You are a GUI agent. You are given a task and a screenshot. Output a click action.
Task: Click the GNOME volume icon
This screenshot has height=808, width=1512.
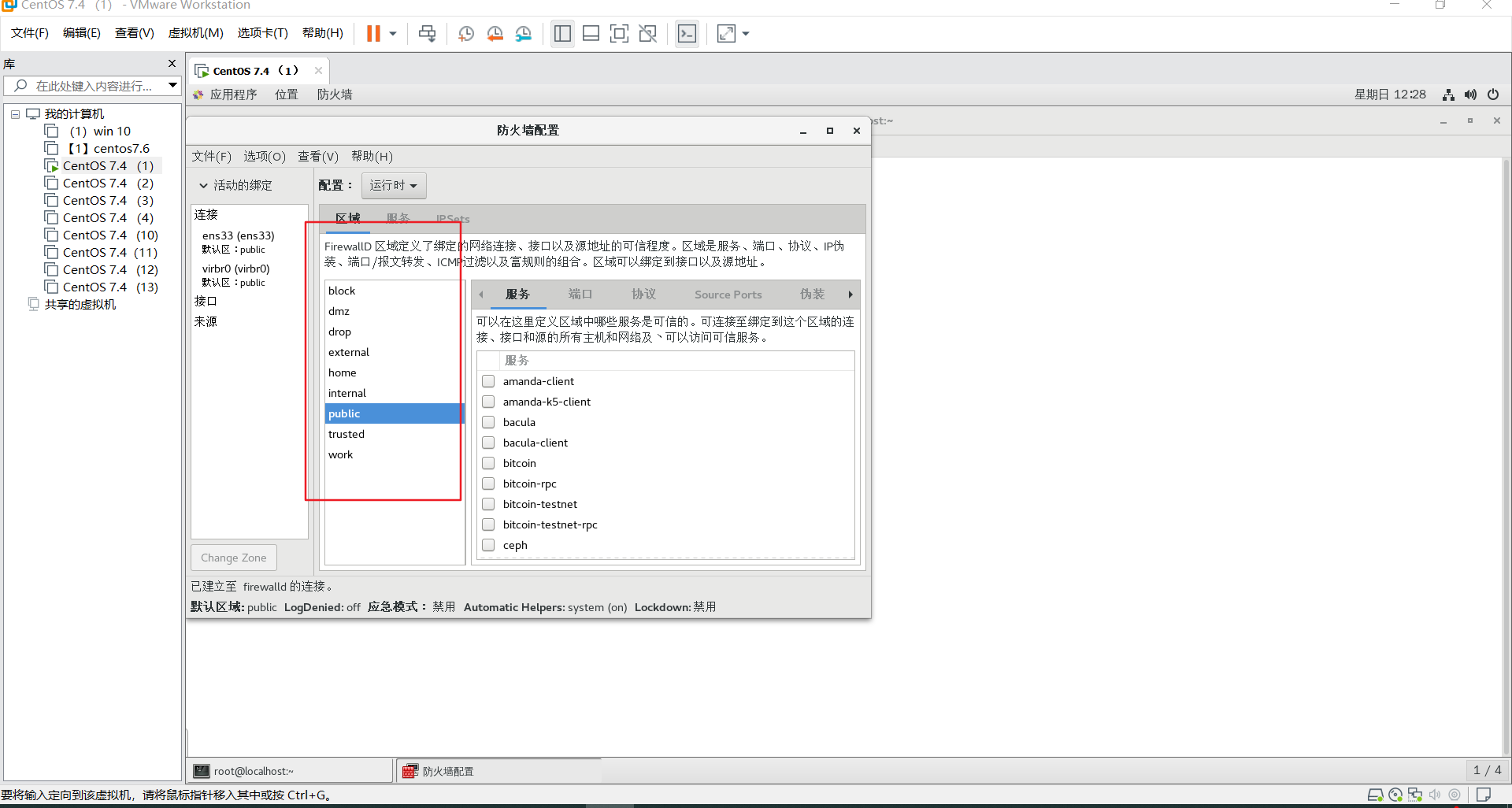(x=1470, y=95)
